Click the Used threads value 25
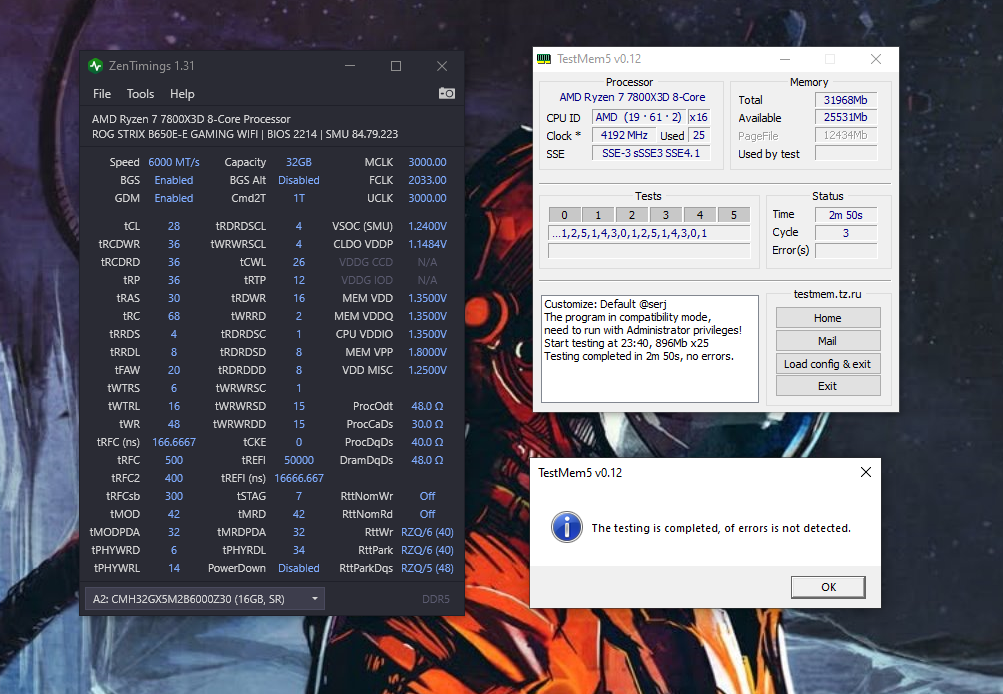This screenshot has height=694, width=1003. click(x=699, y=135)
